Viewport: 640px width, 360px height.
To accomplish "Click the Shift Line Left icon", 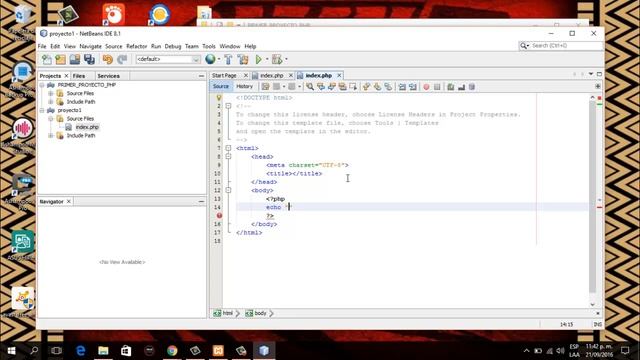I will click(402, 87).
